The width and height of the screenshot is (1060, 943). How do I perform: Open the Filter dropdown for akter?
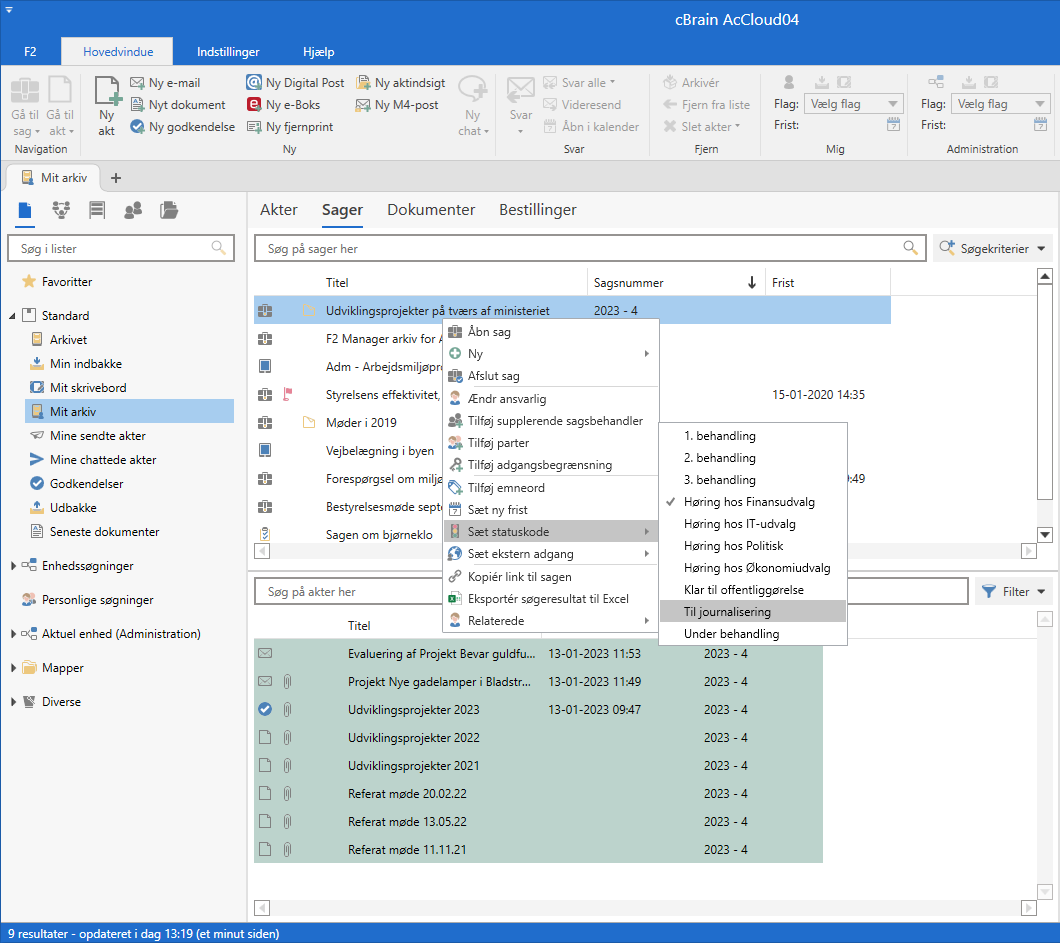click(x=1014, y=592)
